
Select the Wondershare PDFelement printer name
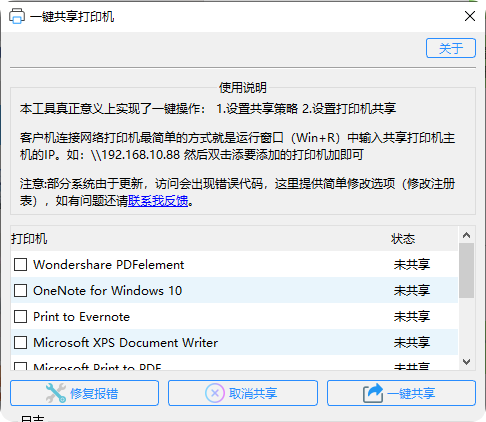click(x=109, y=265)
